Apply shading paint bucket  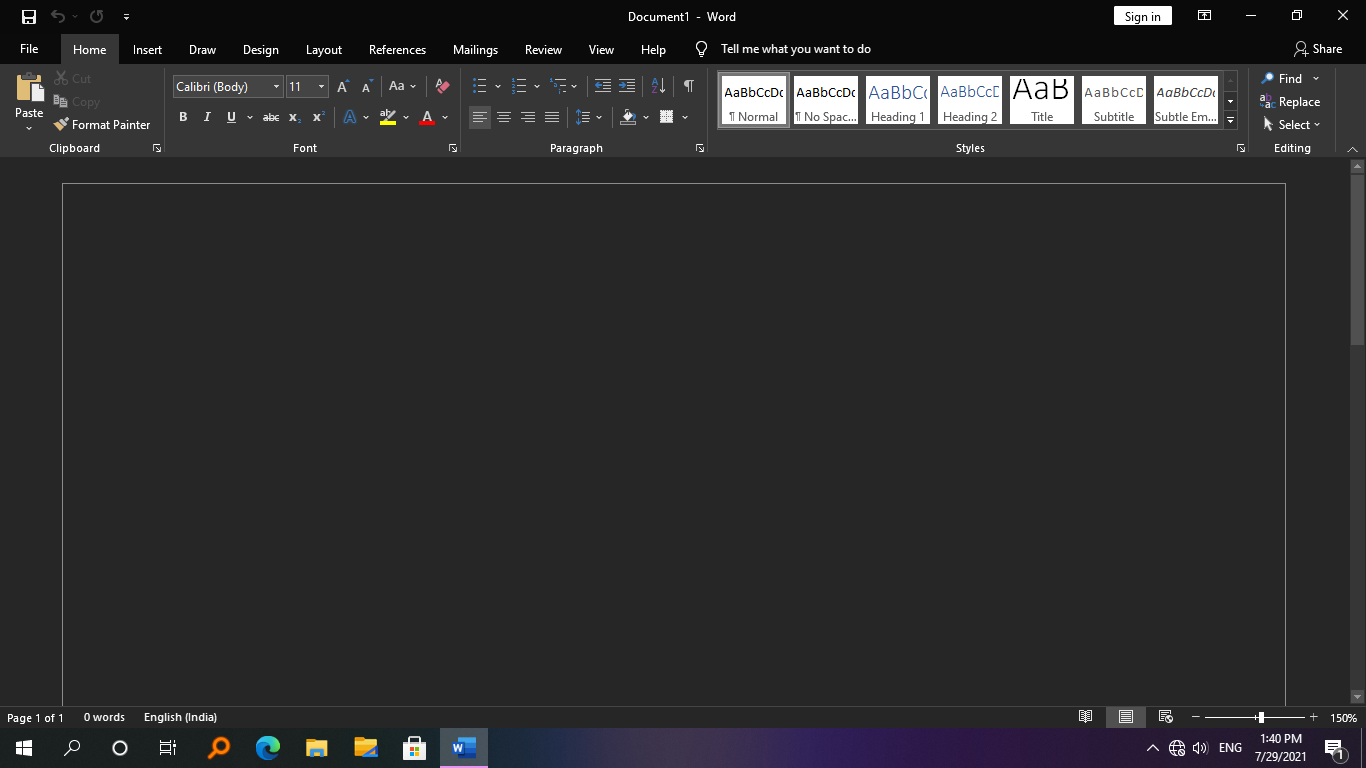click(628, 117)
